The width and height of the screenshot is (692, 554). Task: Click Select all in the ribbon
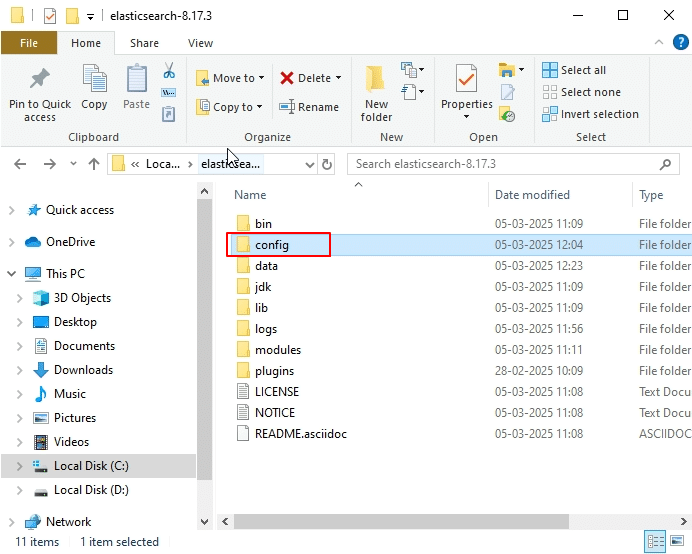click(x=574, y=70)
